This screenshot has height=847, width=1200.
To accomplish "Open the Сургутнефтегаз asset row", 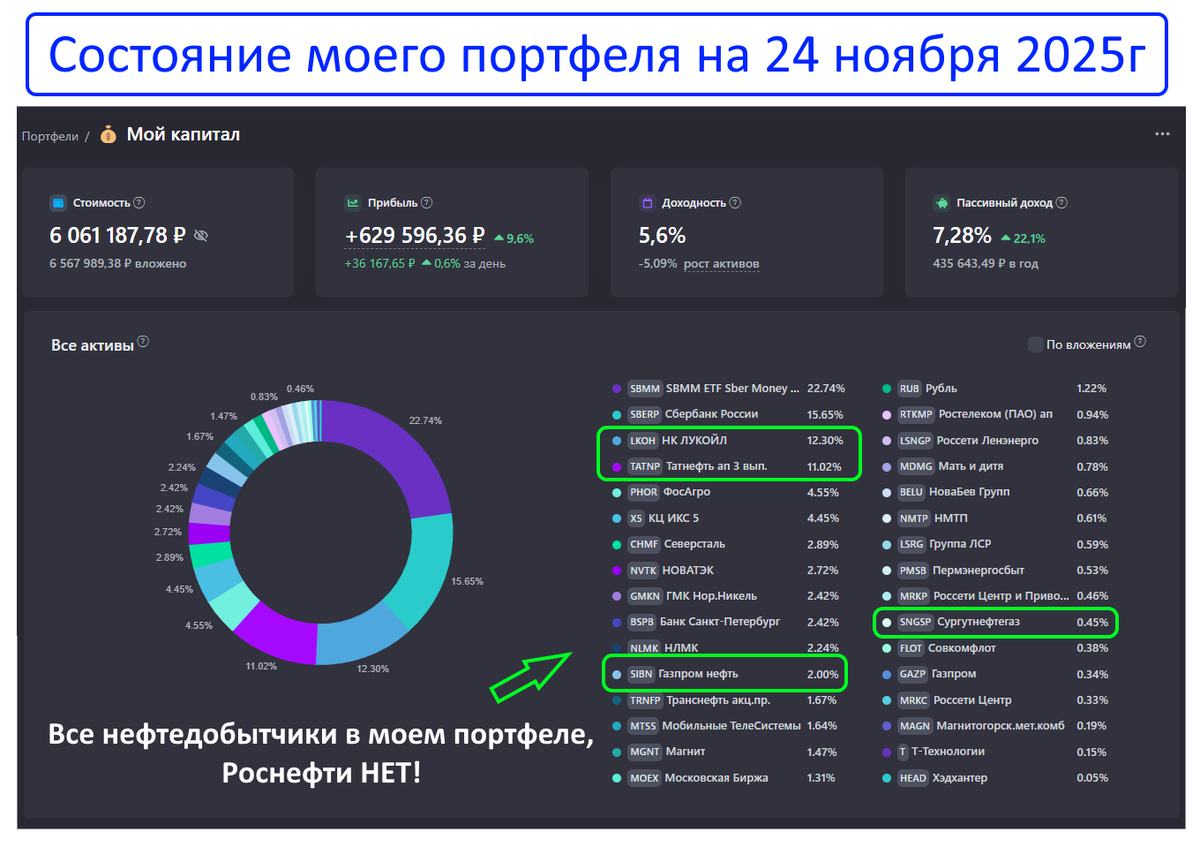I will click(x=995, y=622).
